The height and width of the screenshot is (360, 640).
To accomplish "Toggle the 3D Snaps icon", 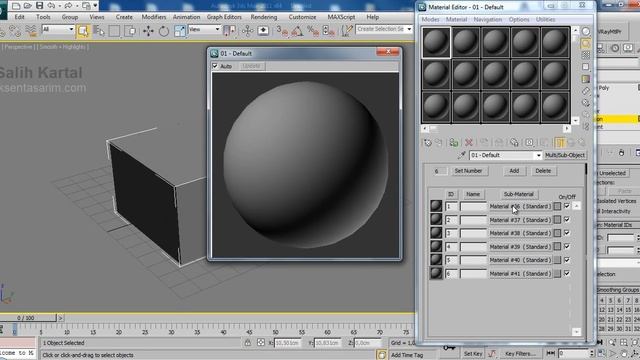I will click(x=282, y=31).
